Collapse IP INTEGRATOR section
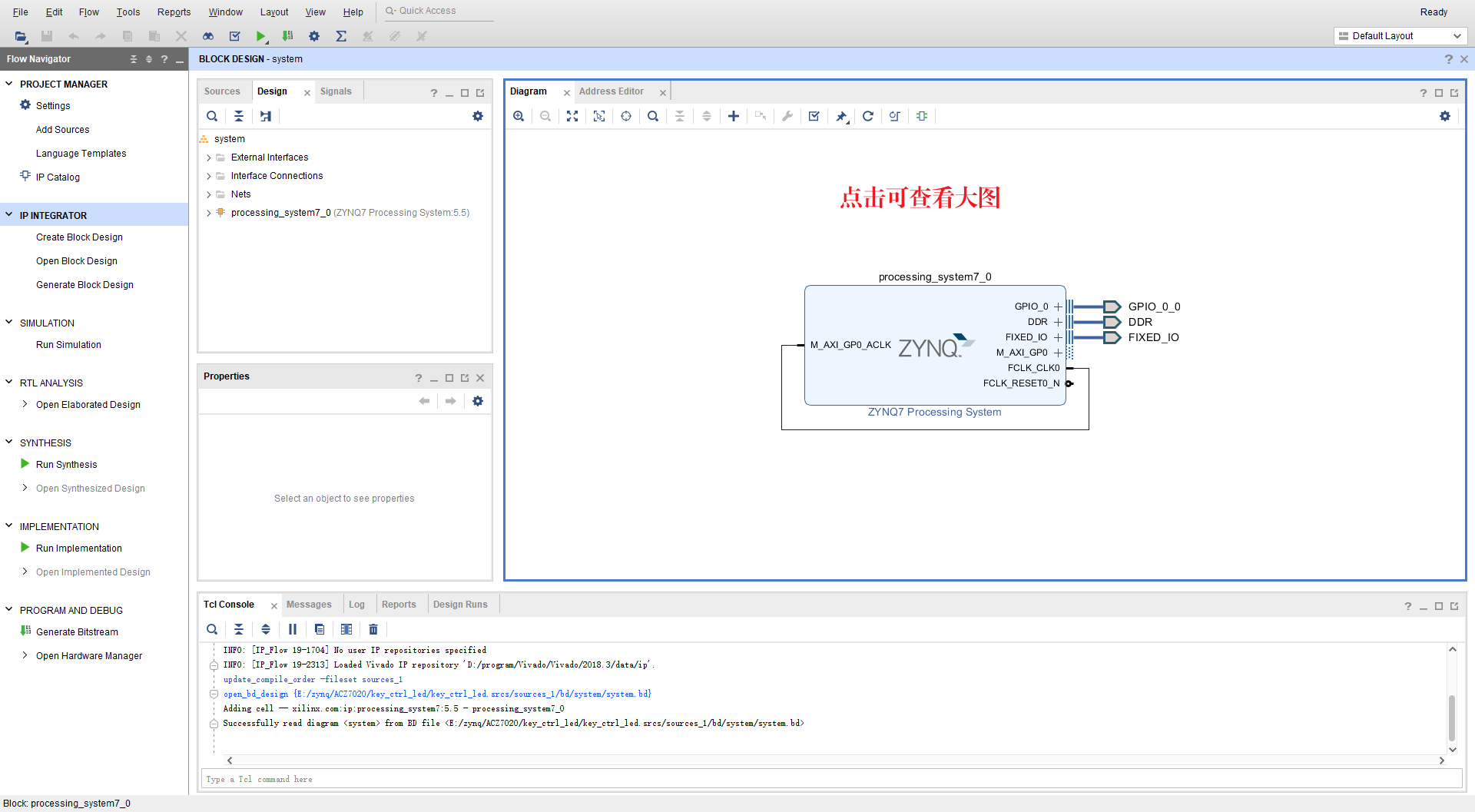 [9, 215]
